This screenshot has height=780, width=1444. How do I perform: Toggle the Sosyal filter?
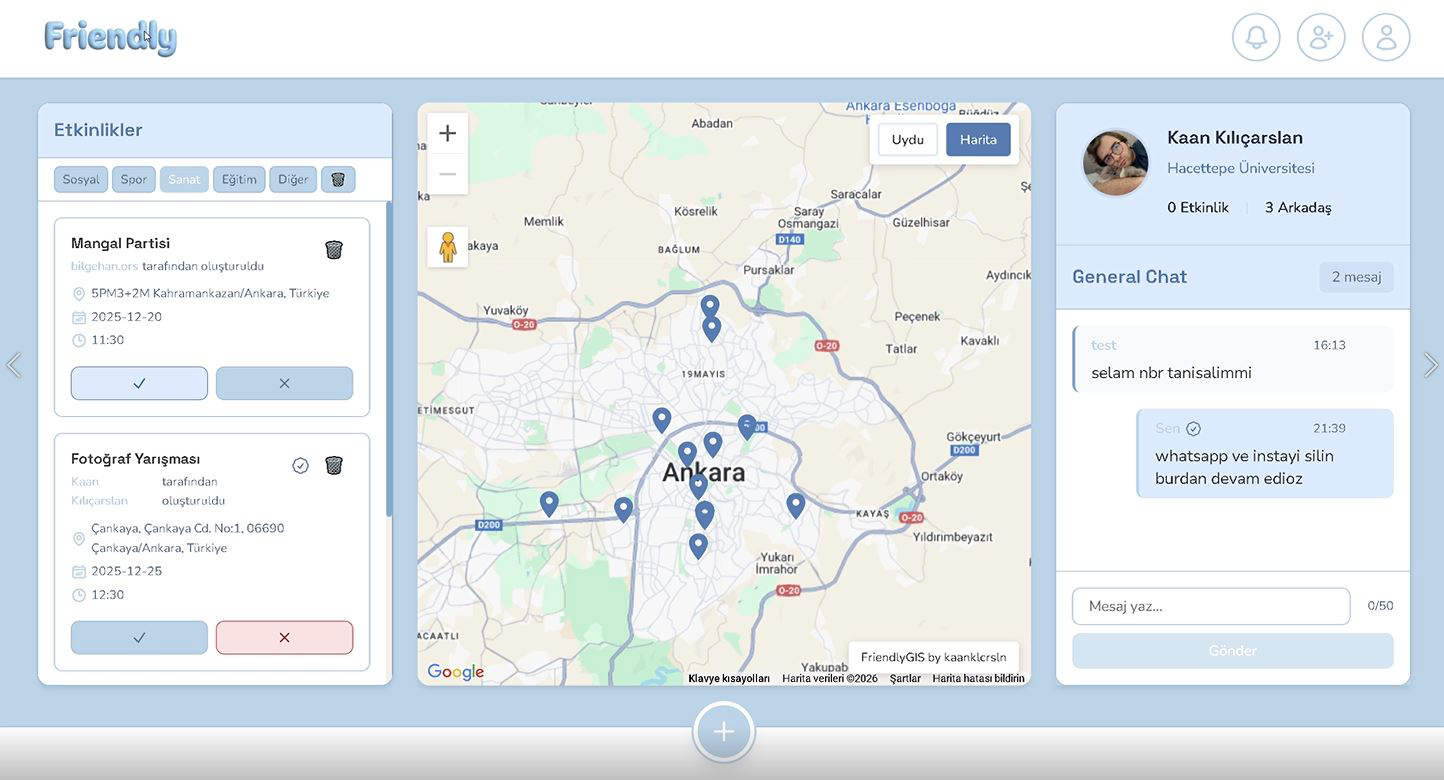point(81,179)
